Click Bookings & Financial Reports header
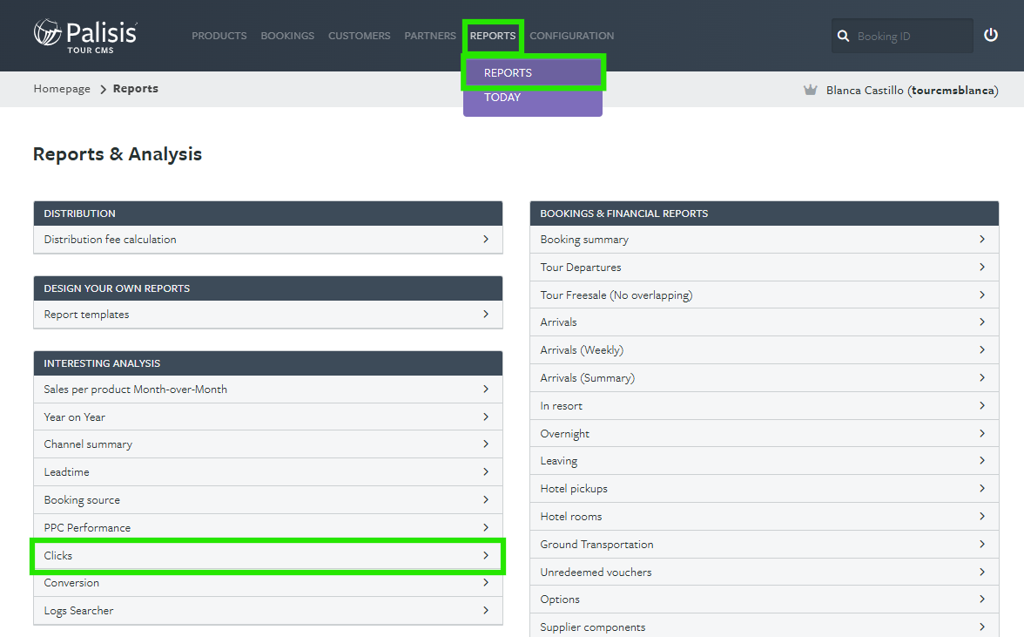The width and height of the screenshot is (1024, 637). (x=764, y=214)
